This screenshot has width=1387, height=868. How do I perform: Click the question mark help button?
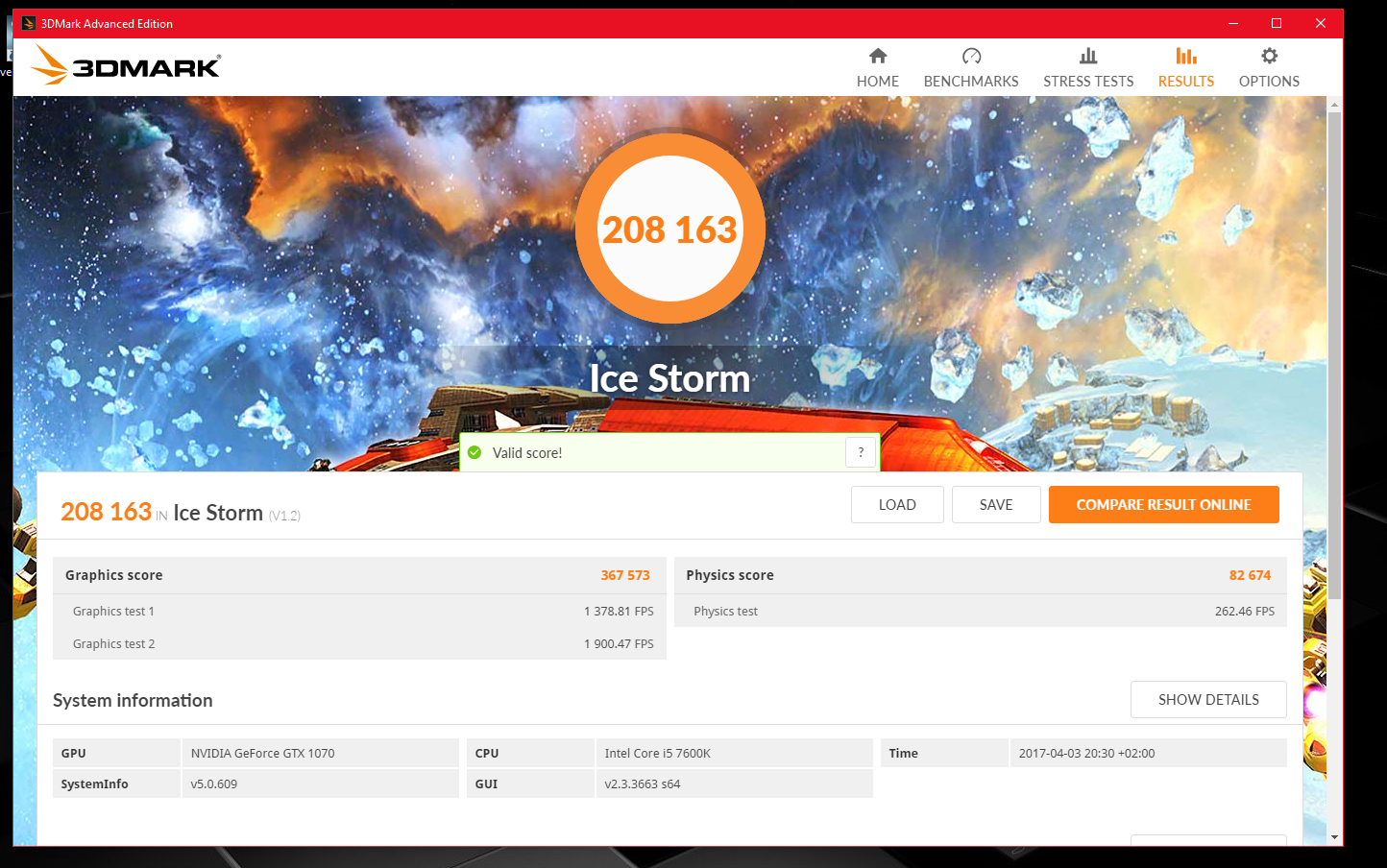click(861, 452)
